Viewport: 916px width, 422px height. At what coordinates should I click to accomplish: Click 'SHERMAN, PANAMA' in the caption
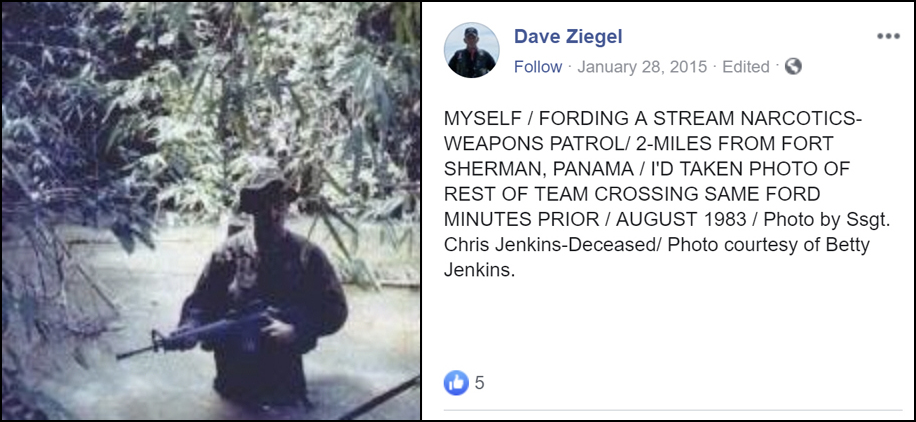(x=539, y=168)
